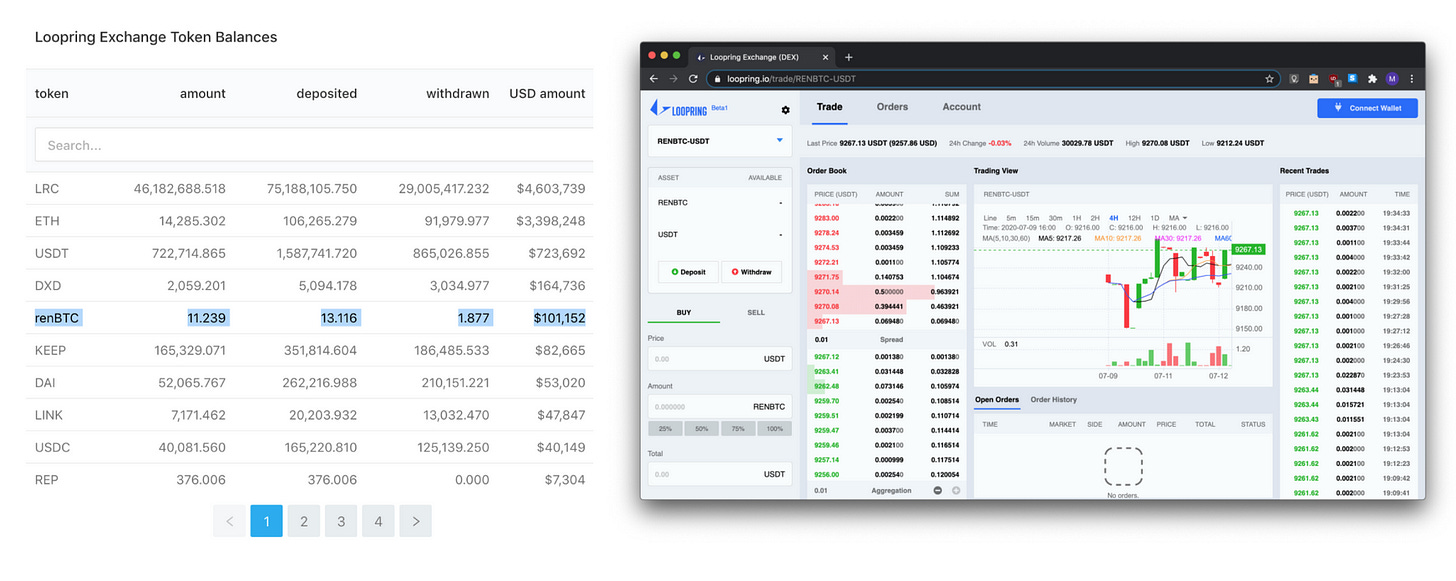Increase aggregation with the plus icon
1456x581 pixels.
(956, 490)
